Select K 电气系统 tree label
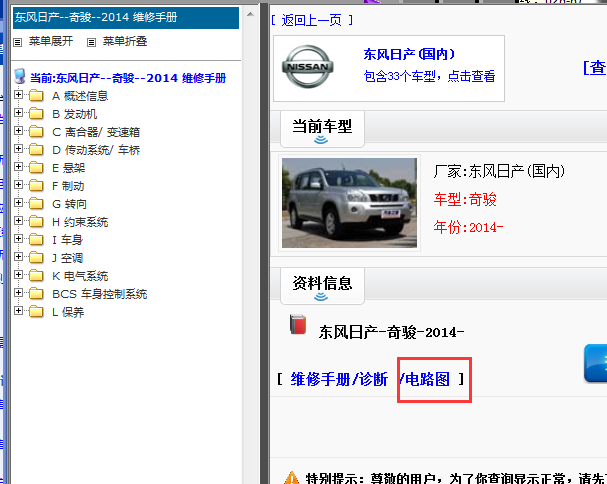The image size is (607, 484). (x=80, y=276)
